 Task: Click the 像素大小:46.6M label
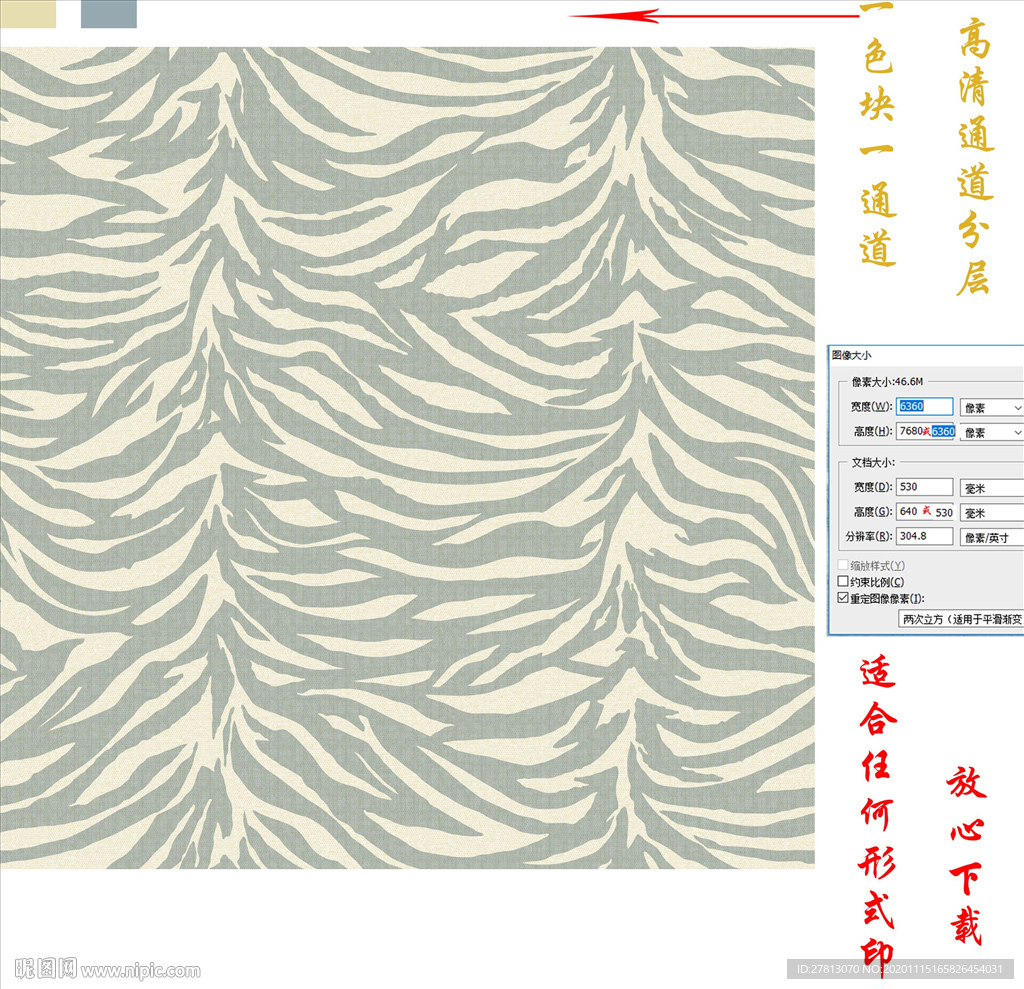pos(887,381)
